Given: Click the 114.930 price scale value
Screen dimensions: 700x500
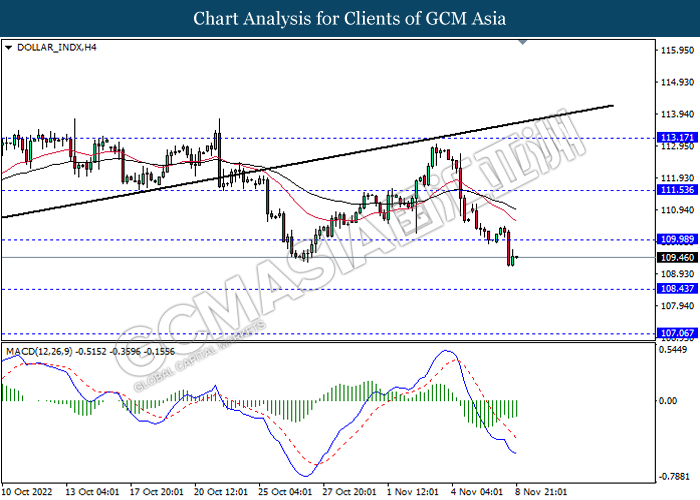Looking at the screenshot, I should coord(677,82).
